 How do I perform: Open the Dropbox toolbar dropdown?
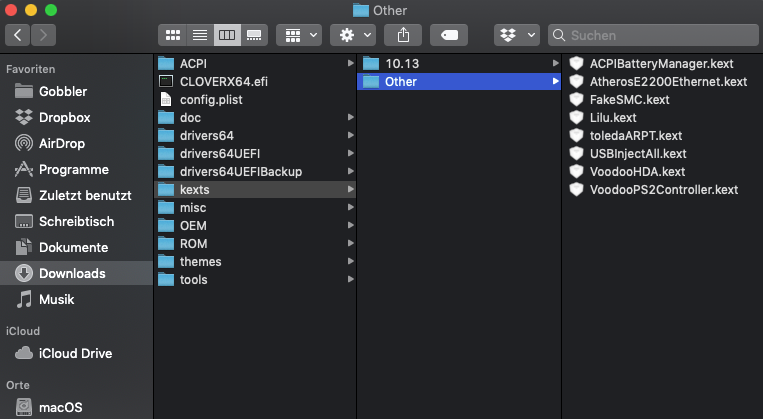click(517, 35)
